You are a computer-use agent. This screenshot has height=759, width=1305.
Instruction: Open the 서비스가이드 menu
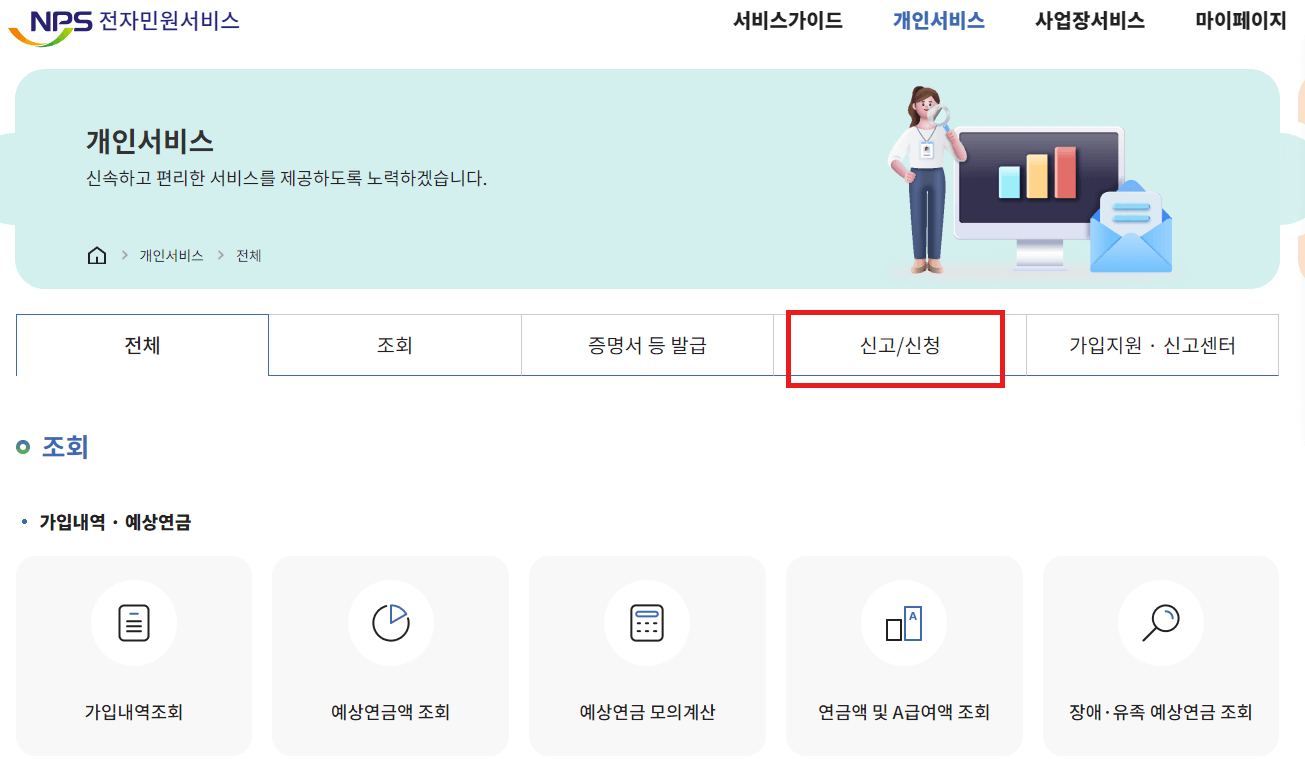pyautogui.click(x=786, y=19)
